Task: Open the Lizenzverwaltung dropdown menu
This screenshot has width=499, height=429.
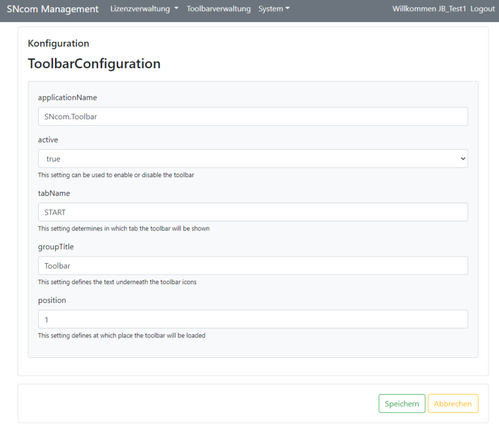Action: tap(144, 9)
